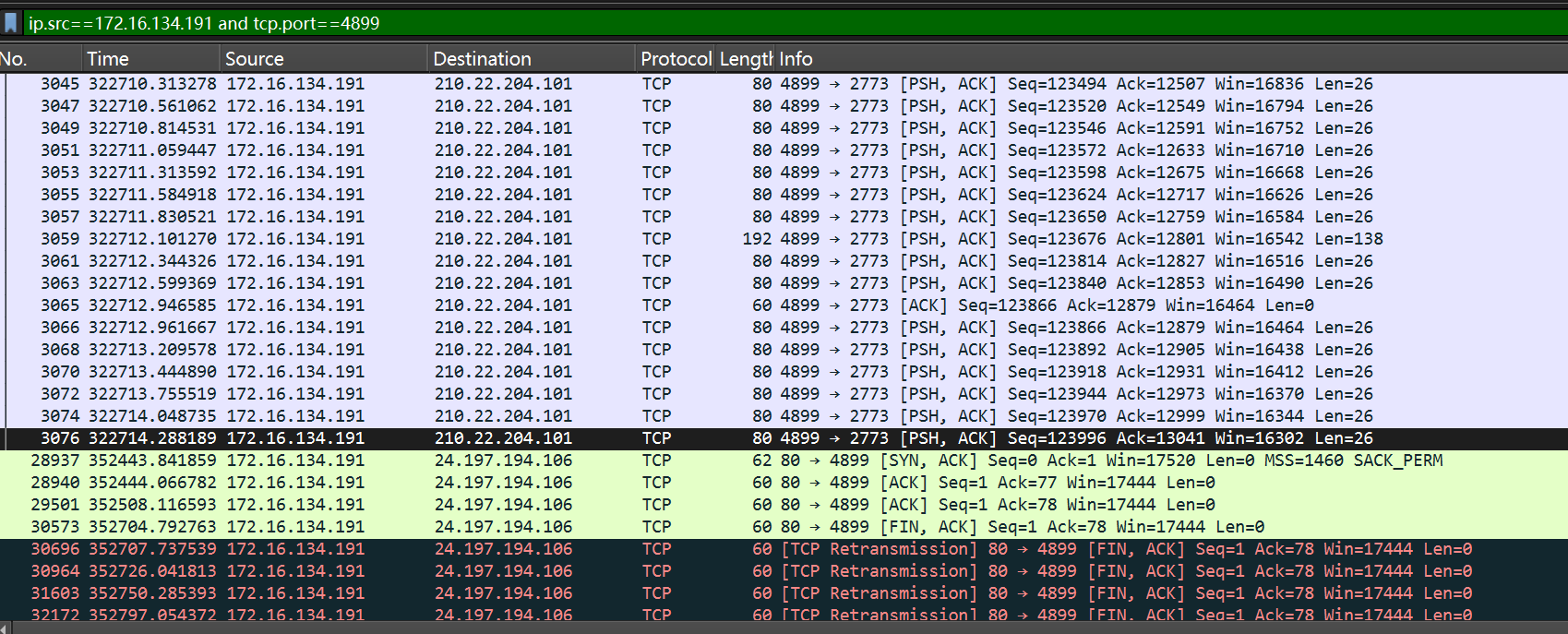Image resolution: width=1568 pixels, height=634 pixels.
Task: Click the display filter bookmark icon
Action: (11, 23)
